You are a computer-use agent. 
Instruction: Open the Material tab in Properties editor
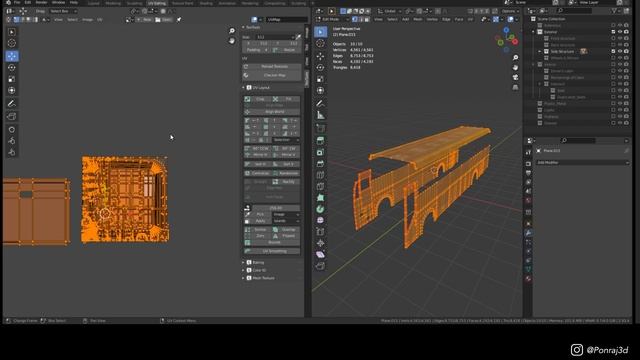point(528,279)
